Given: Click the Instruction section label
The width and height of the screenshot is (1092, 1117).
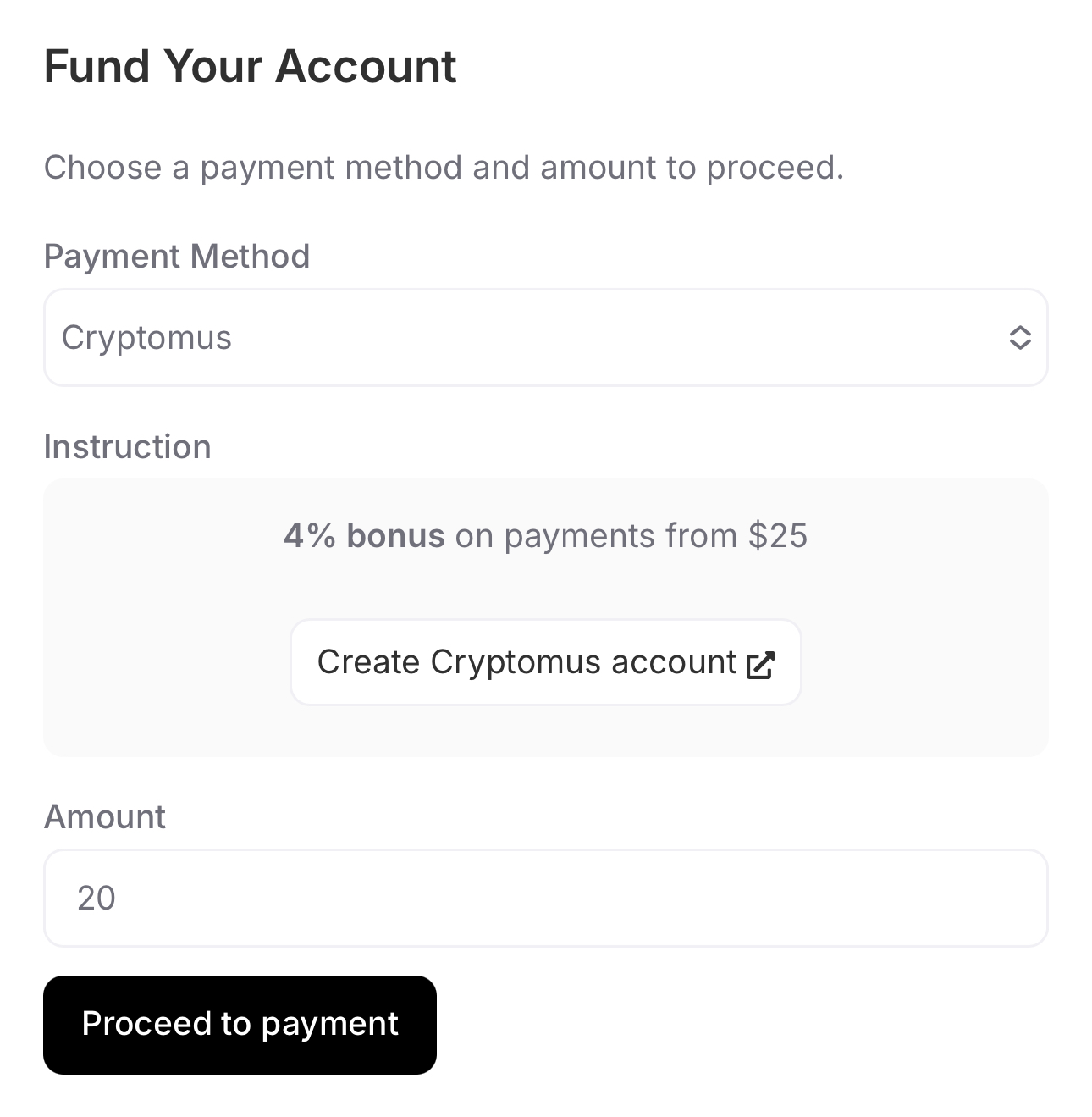Looking at the screenshot, I should point(127,446).
